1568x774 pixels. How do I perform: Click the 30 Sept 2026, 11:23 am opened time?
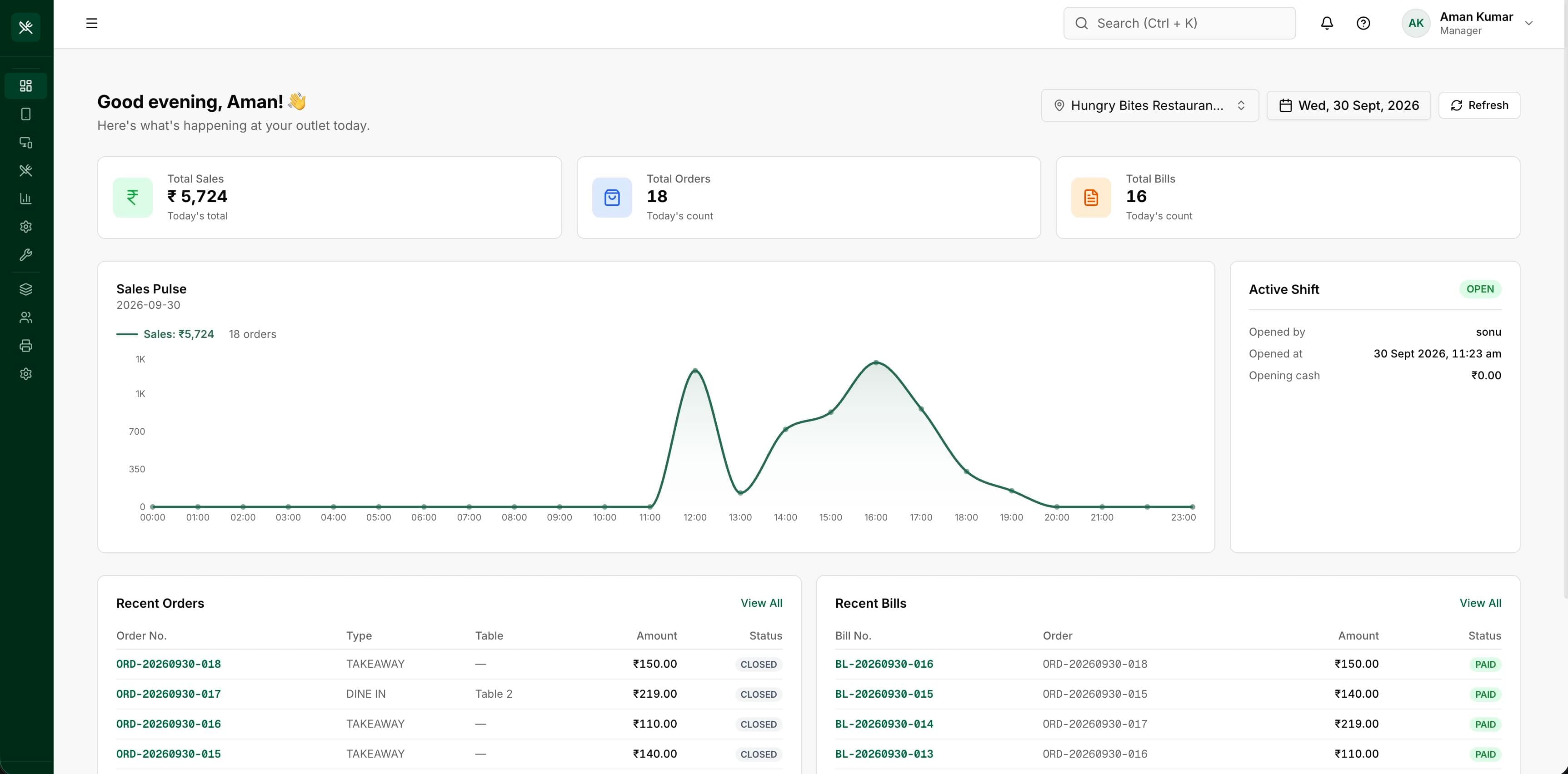point(1437,353)
